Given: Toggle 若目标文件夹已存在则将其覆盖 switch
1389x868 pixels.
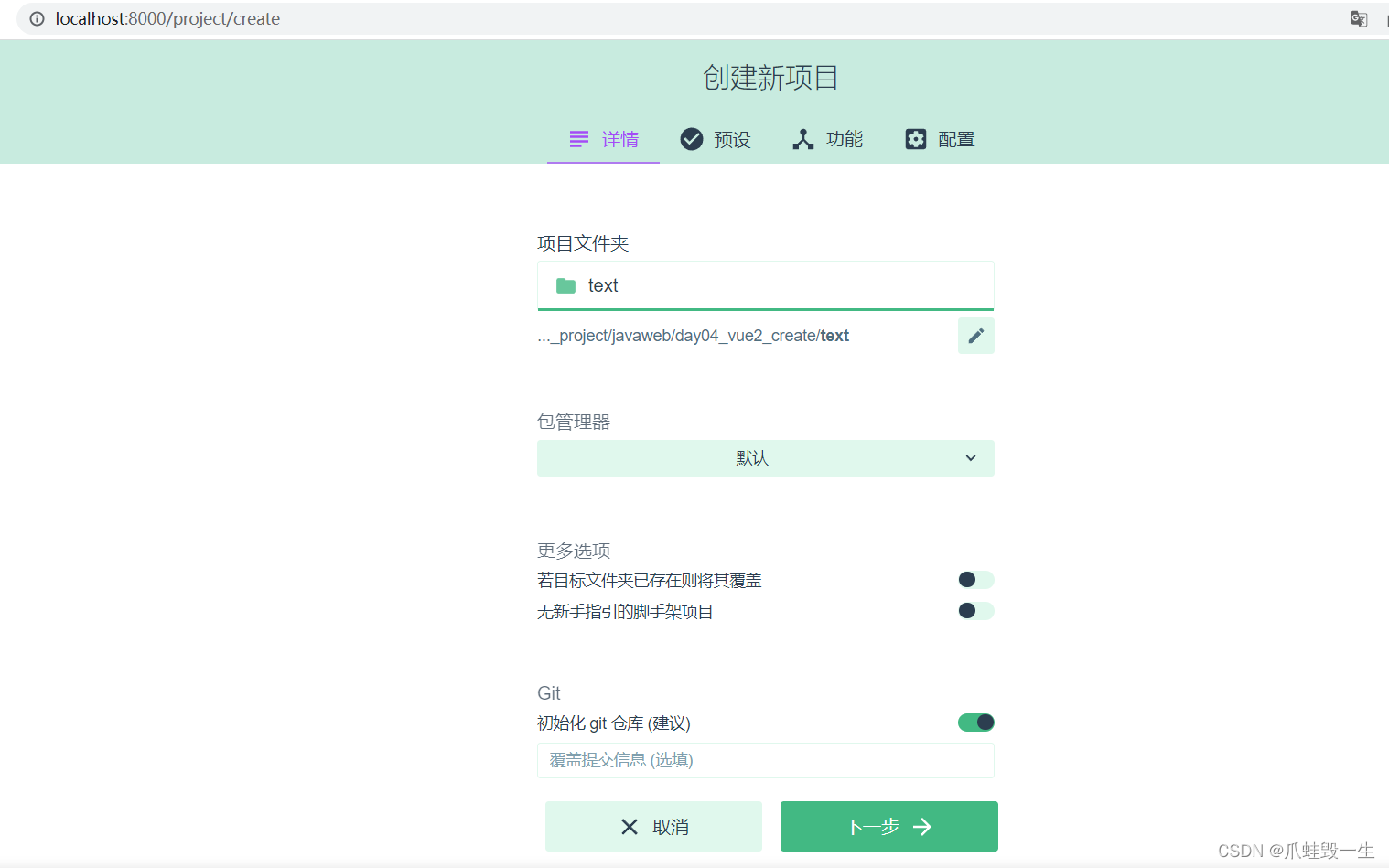Looking at the screenshot, I should tap(976, 580).
